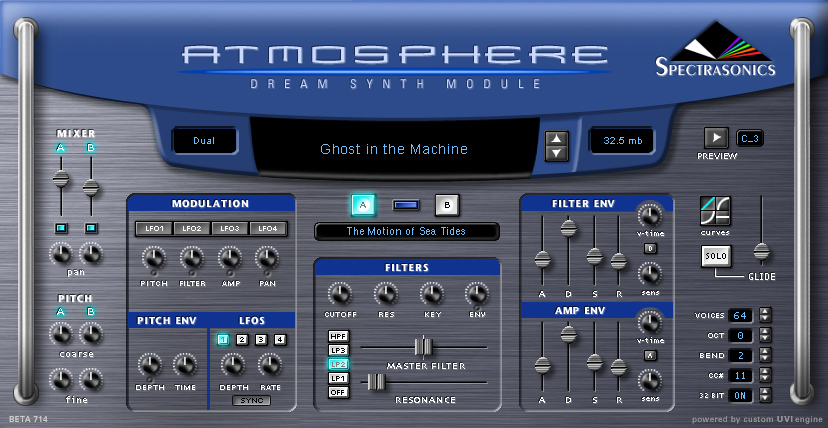Open The Motion of Sea Tides layer menu
Image resolution: width=828 pixels, height=428 pixels.
407,231
